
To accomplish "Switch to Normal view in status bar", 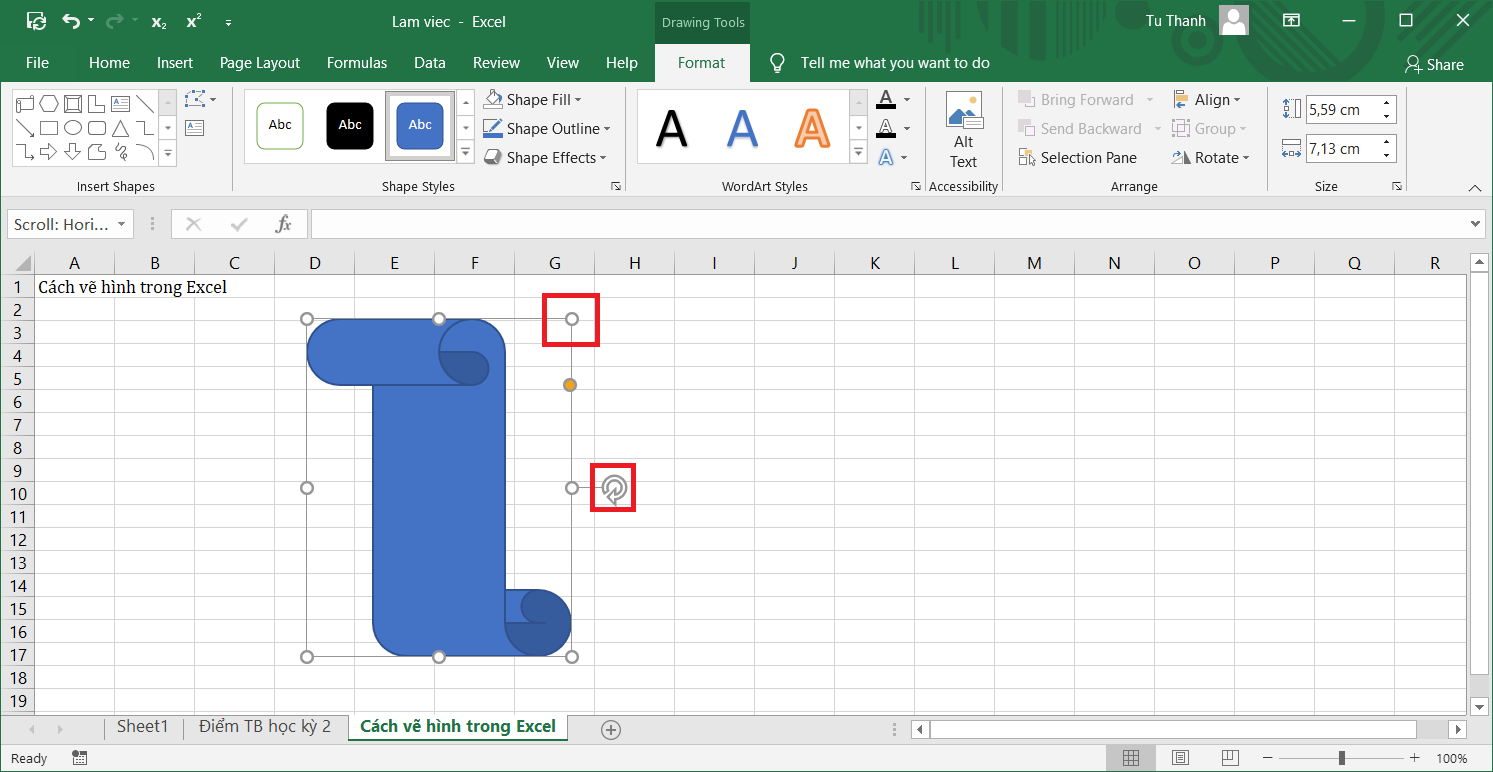I will pyautogui.click(x=1131, y=758).
